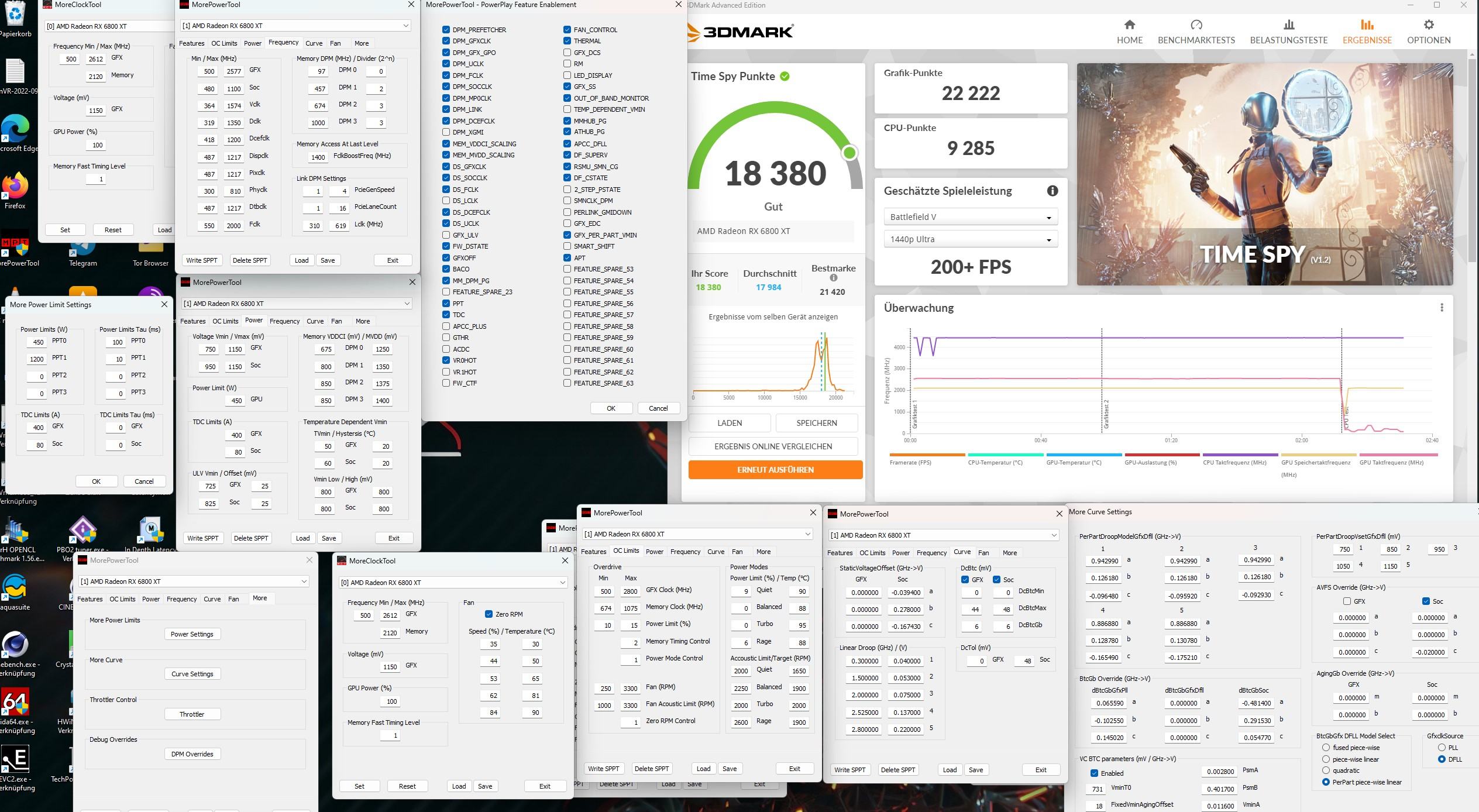Switch to OC Limits tab in More window
Viewport: 1479px width, 812px height.
pos(122,599)
